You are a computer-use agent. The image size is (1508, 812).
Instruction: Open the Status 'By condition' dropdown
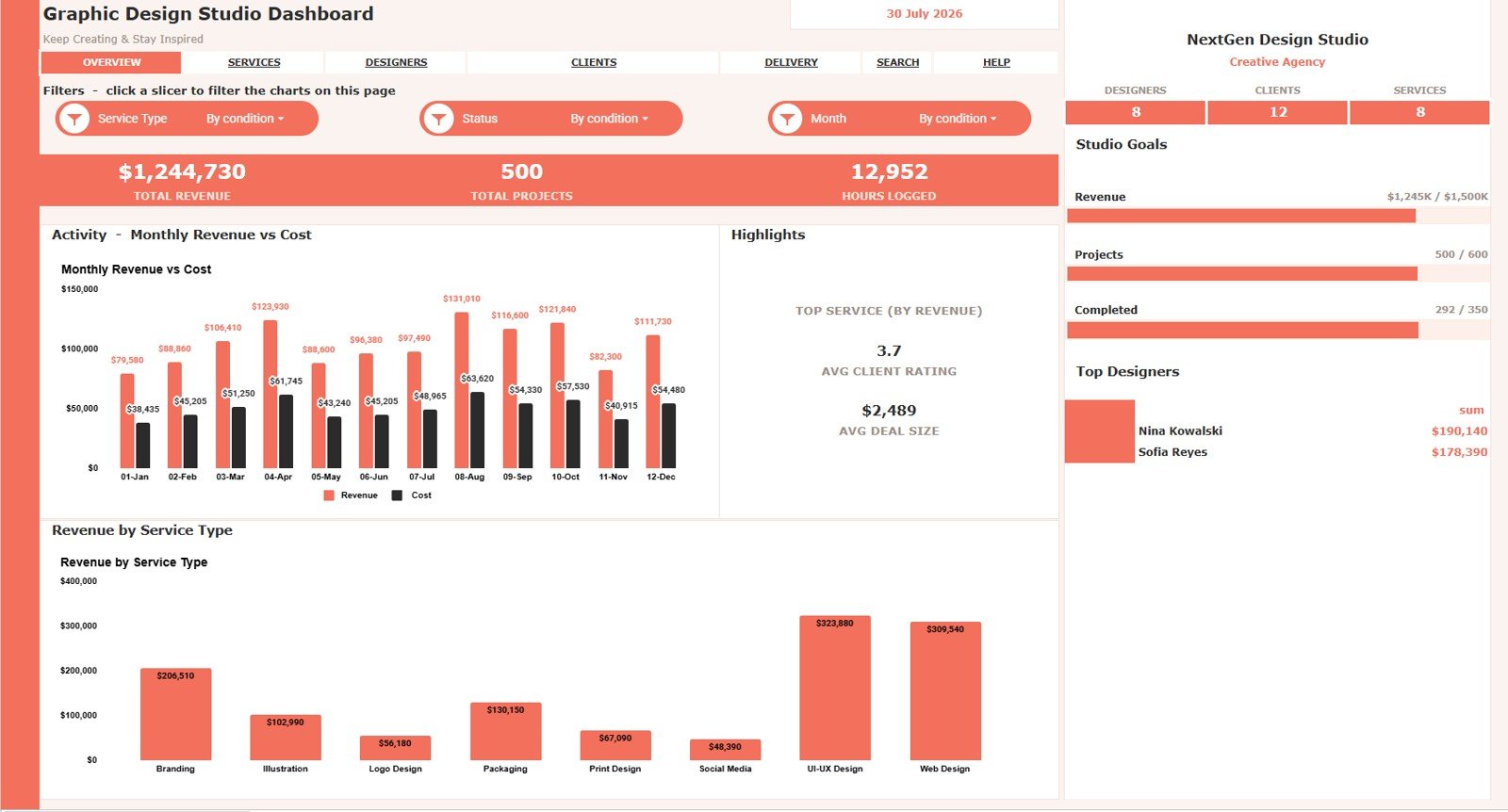tap(609, 119)
